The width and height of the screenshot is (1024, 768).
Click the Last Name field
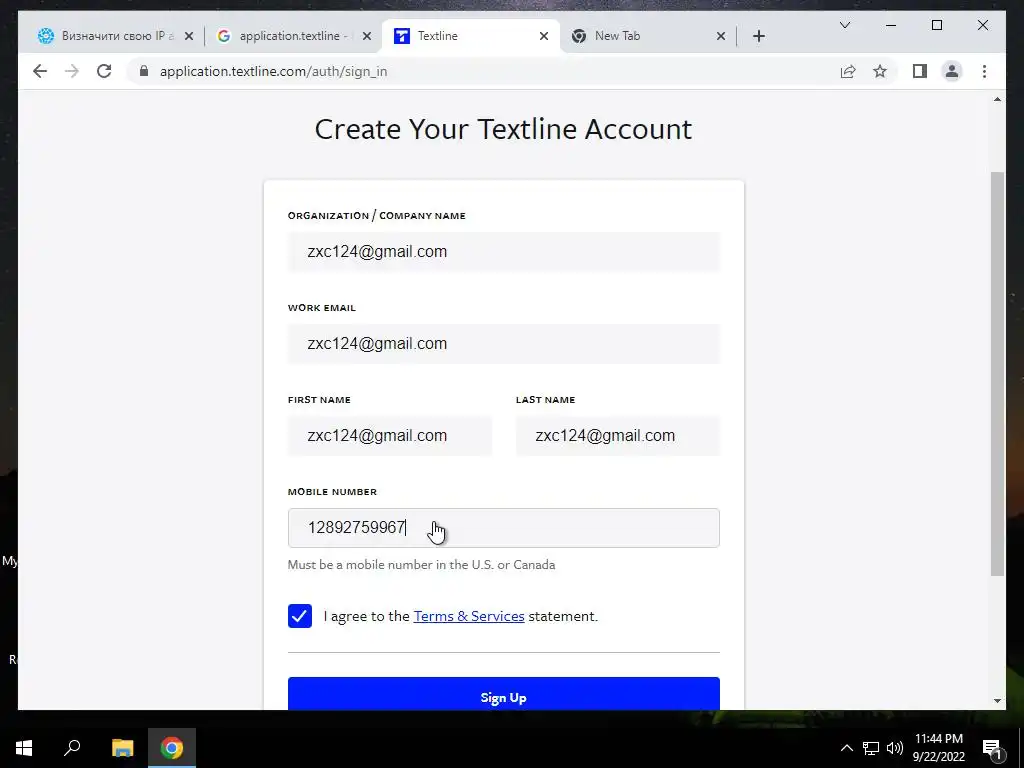618,436
